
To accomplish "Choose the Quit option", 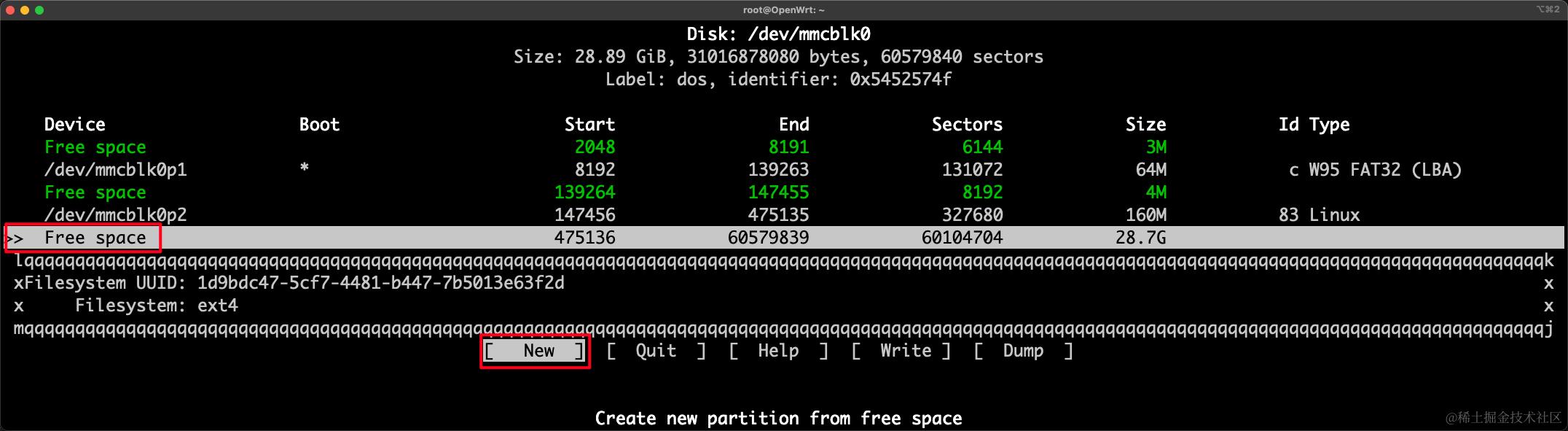I will (x=656, y=351).
